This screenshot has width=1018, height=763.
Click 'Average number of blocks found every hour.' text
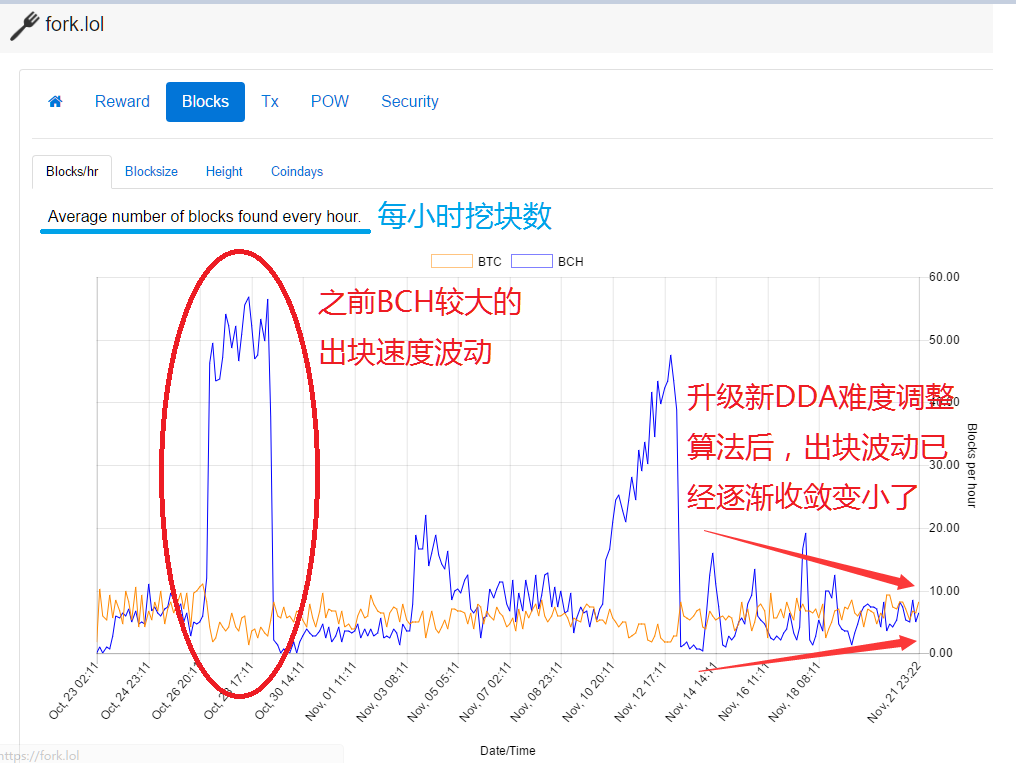point(204,216)
